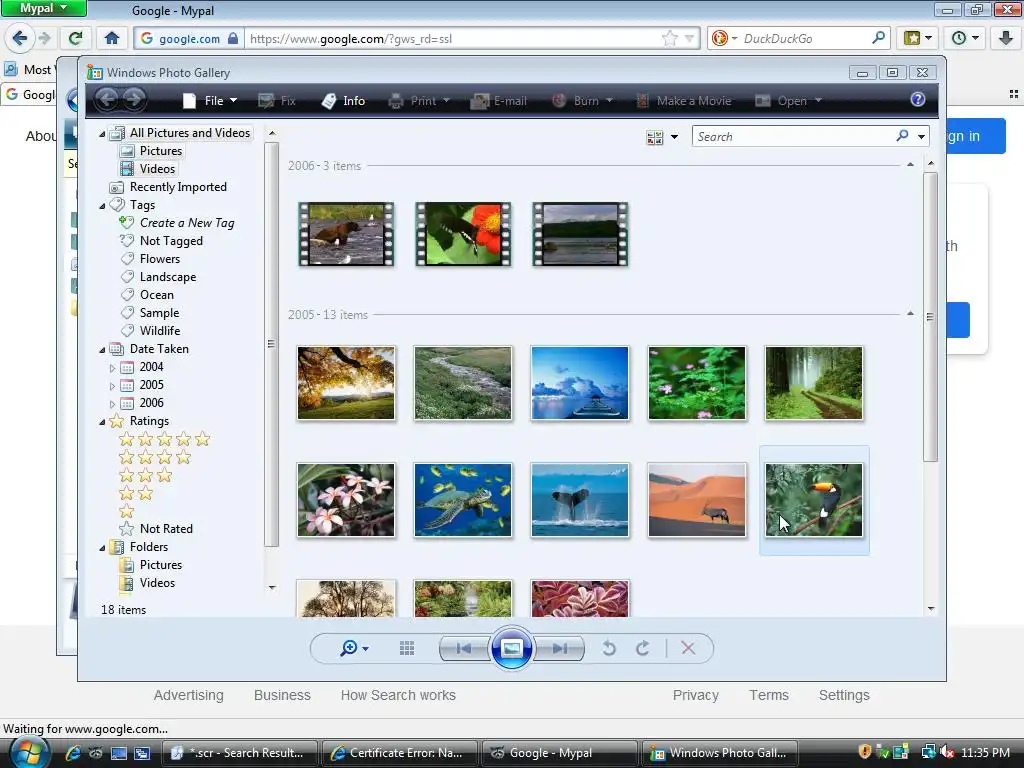Select Recently Imported

(168, 187)
